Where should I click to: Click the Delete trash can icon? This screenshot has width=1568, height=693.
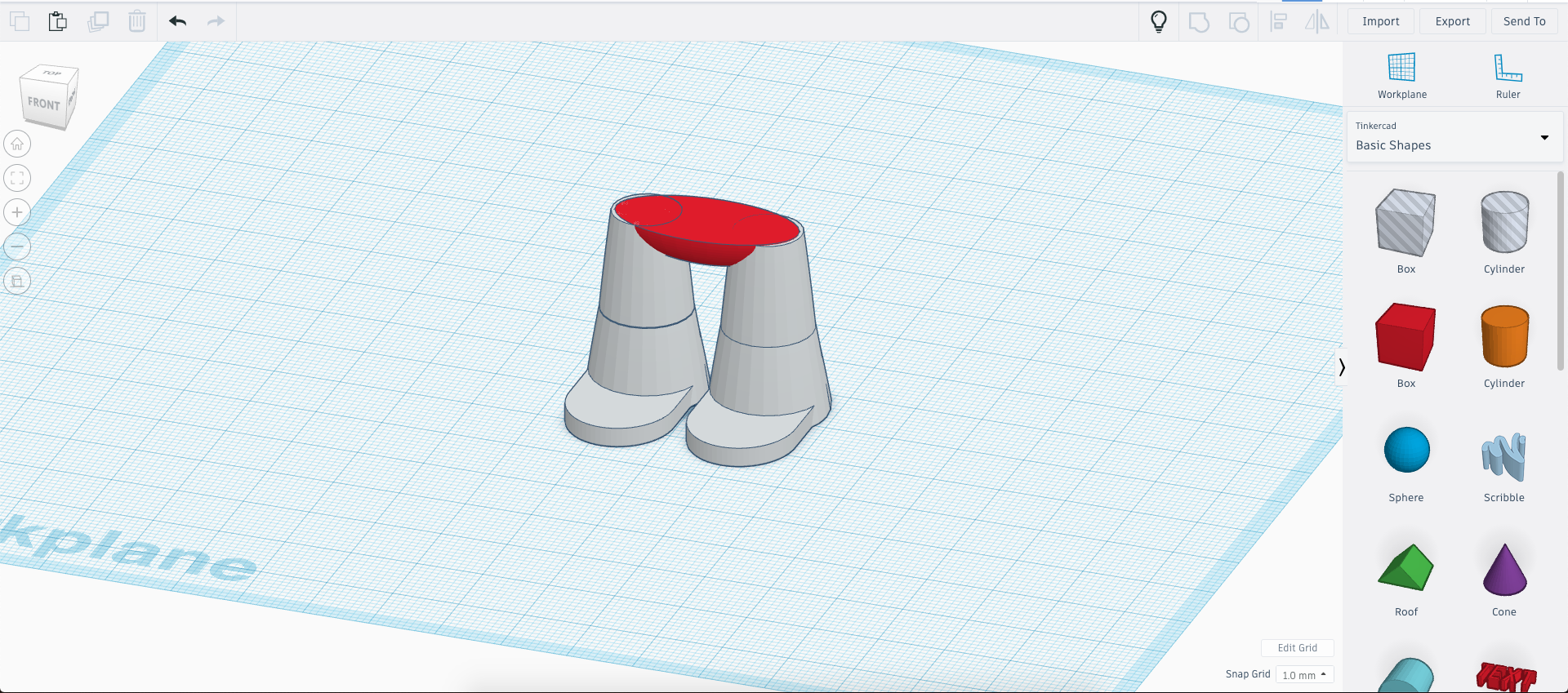137,21
